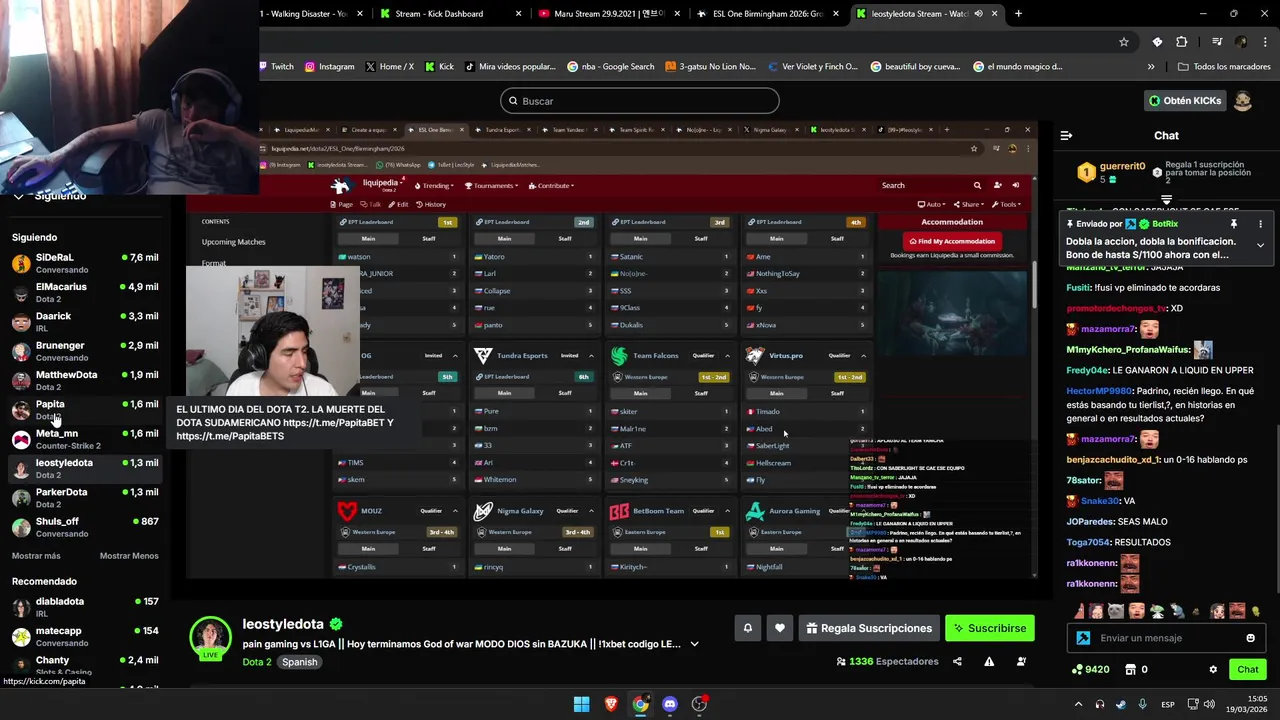The width and height of the screenshot is (1280, 720).
Task: Send message with the green Chat button
Action: pos(1247,669)
